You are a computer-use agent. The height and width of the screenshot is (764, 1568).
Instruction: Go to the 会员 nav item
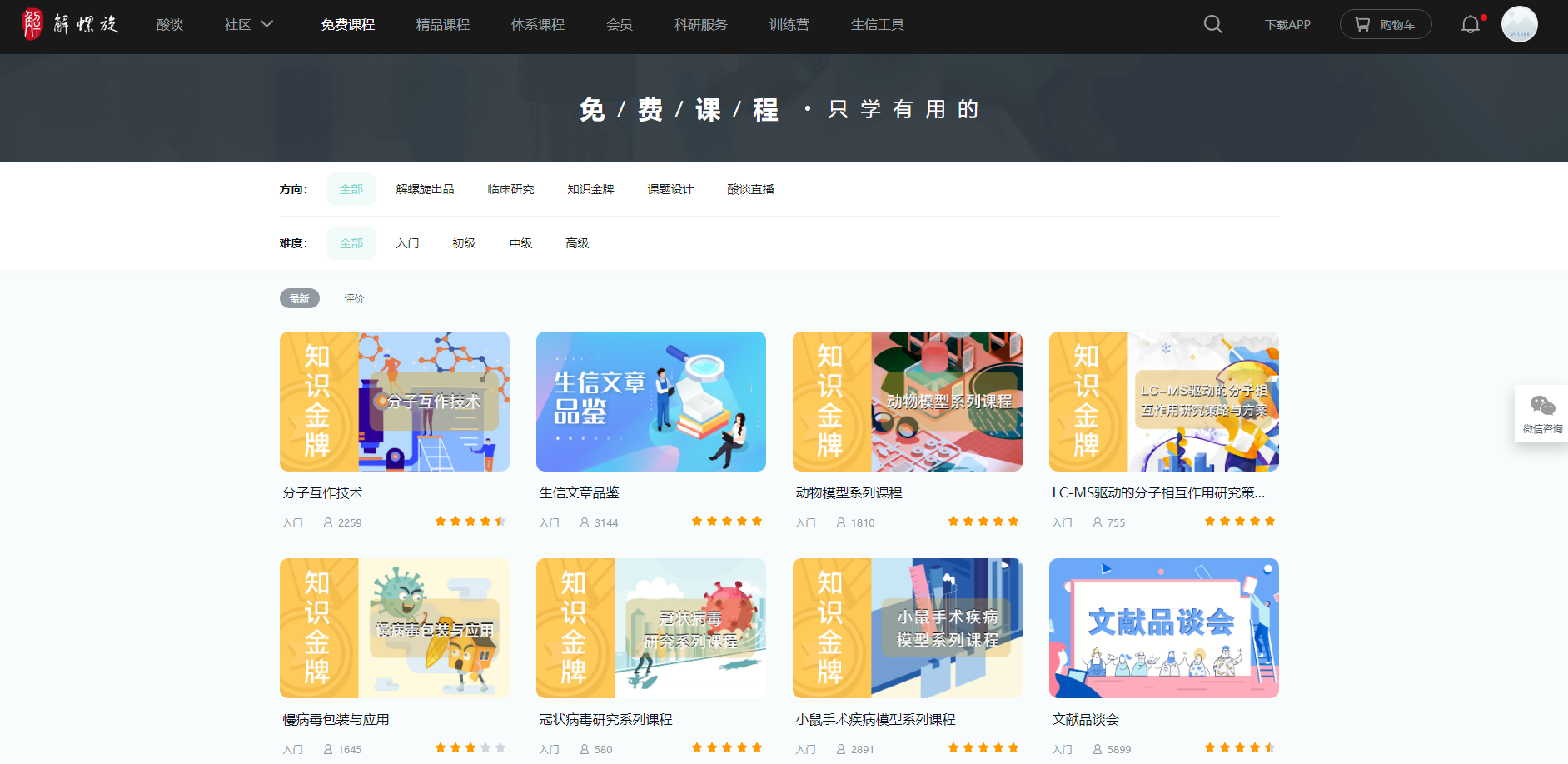tap(620, 25)
